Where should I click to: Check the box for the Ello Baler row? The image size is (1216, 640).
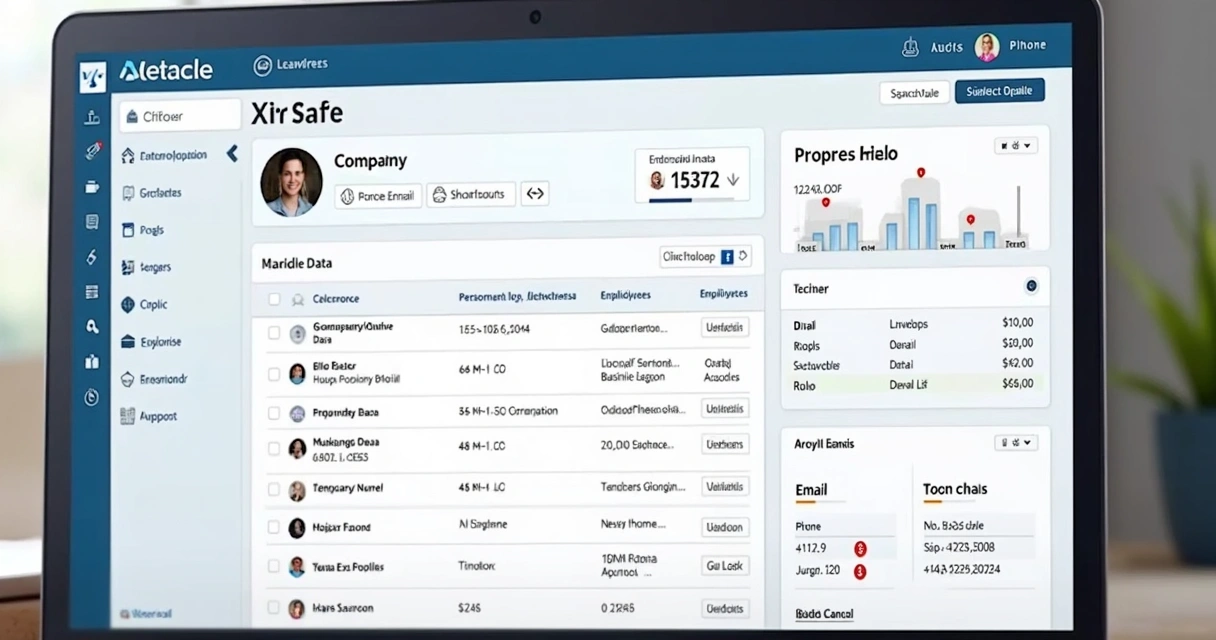click(274, 374)
